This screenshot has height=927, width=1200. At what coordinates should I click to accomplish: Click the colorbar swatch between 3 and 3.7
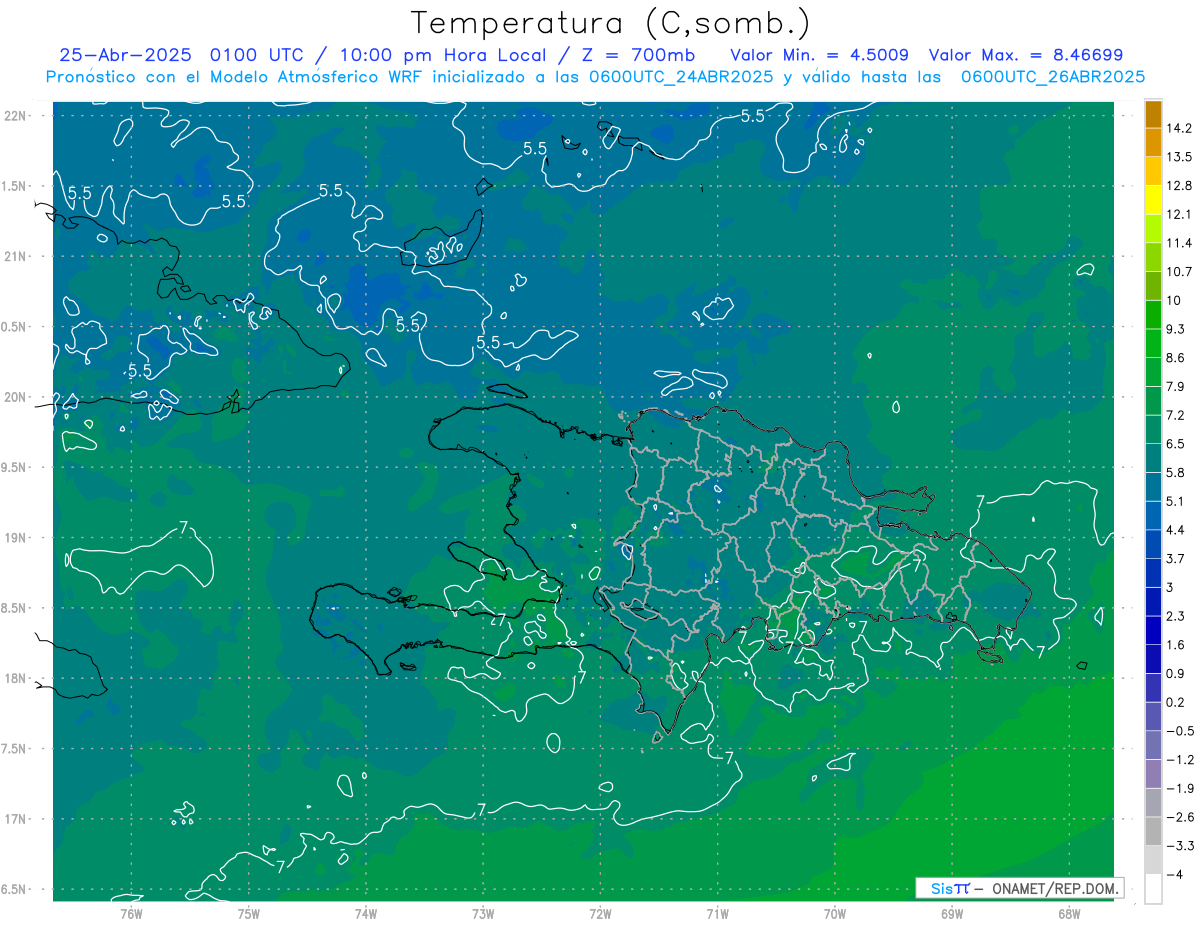[1153, 573]
